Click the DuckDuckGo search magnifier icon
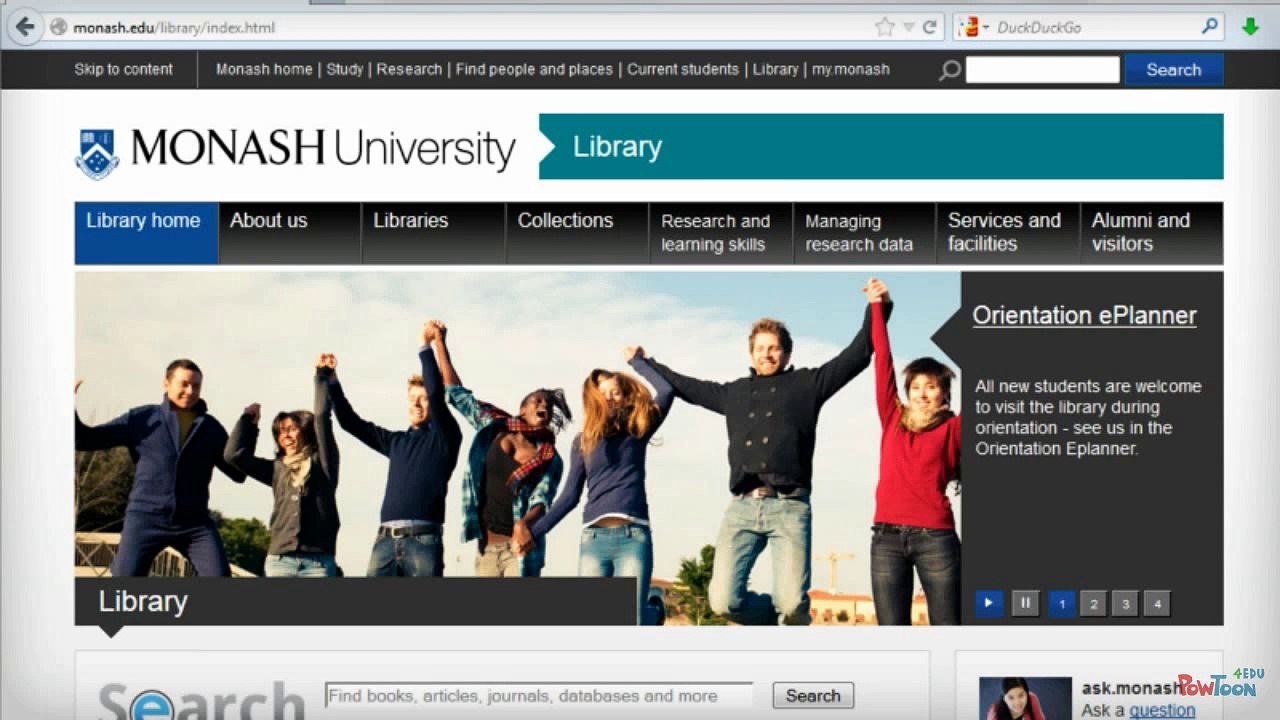1280x720 pixels. [1210, 27]
